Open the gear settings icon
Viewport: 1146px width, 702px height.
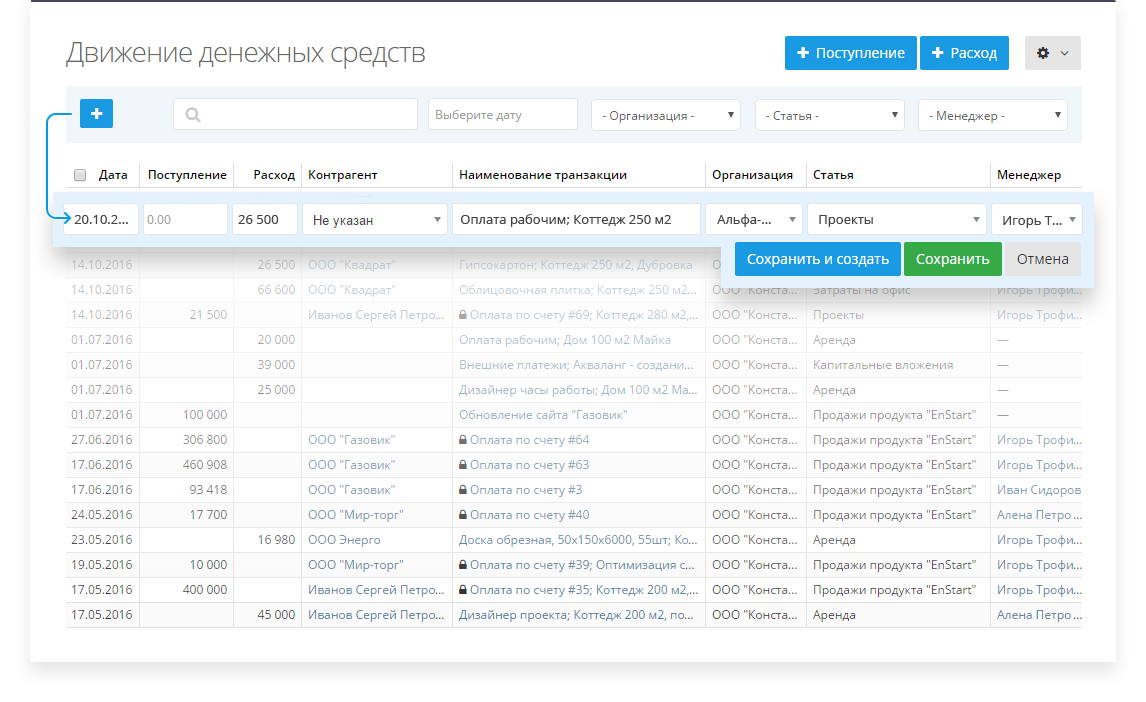click(x=1045, y=52)
